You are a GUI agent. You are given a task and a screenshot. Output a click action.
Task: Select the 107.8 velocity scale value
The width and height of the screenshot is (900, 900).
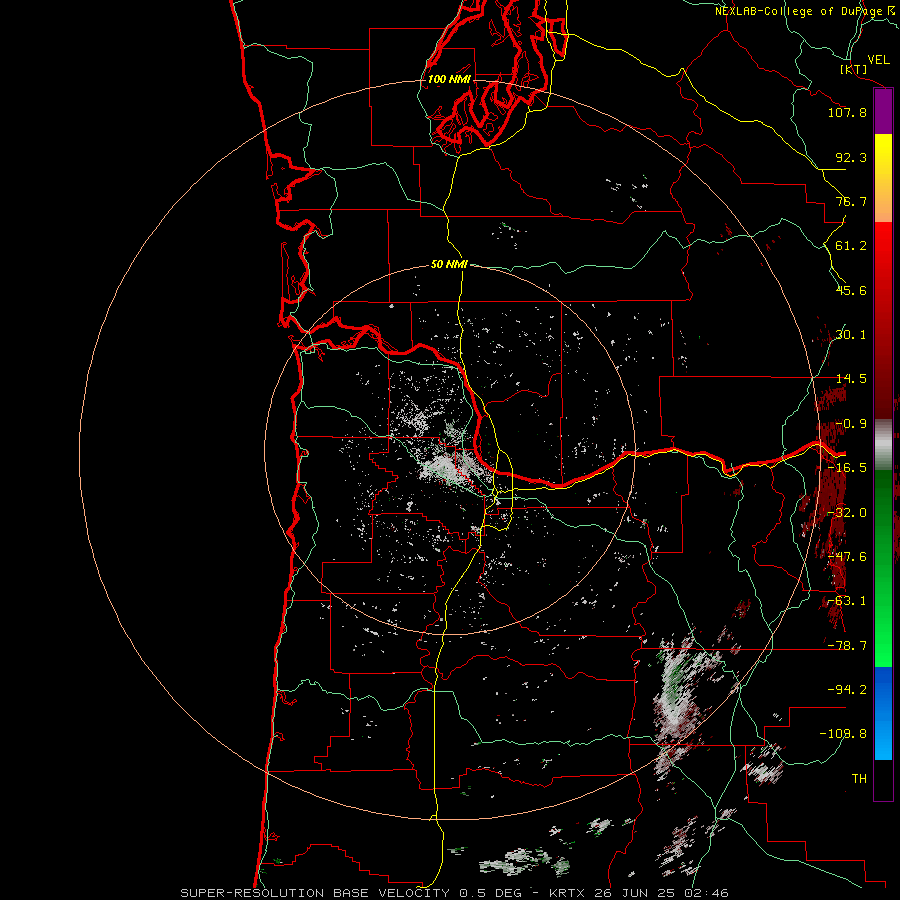847,112
